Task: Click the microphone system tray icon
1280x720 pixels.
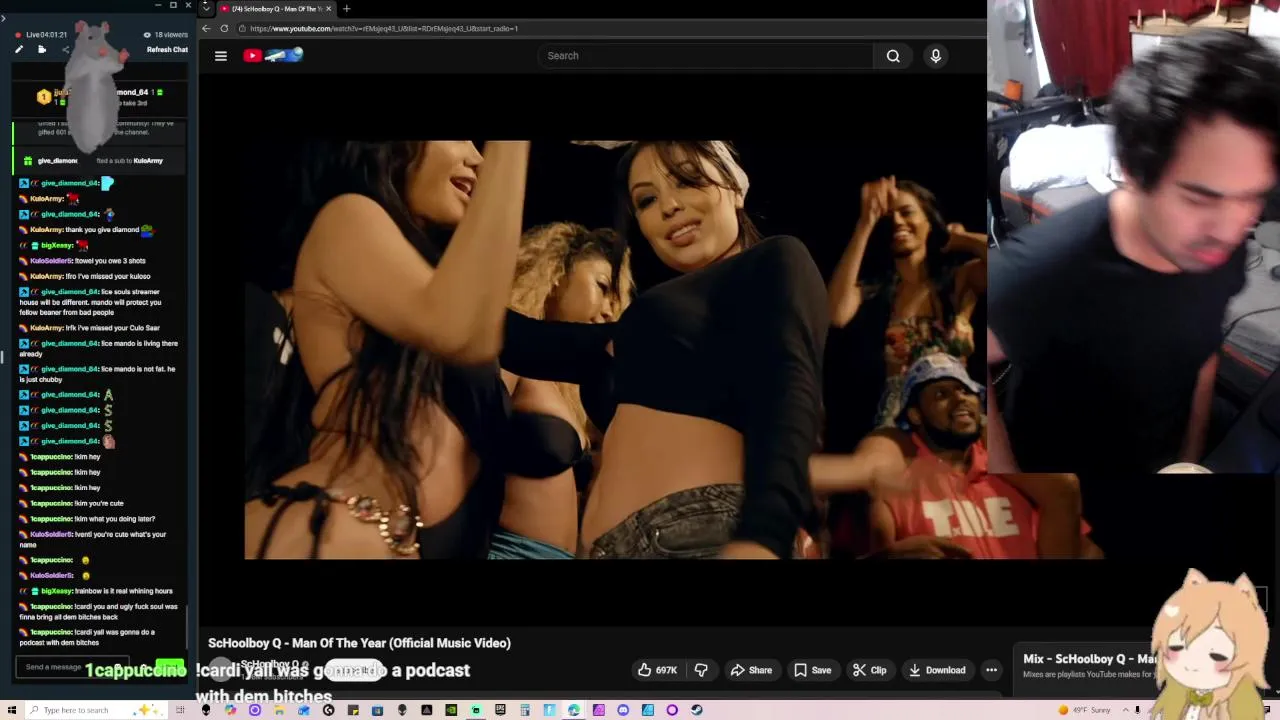Action: pyautogui.click(x=1137, y=710)
